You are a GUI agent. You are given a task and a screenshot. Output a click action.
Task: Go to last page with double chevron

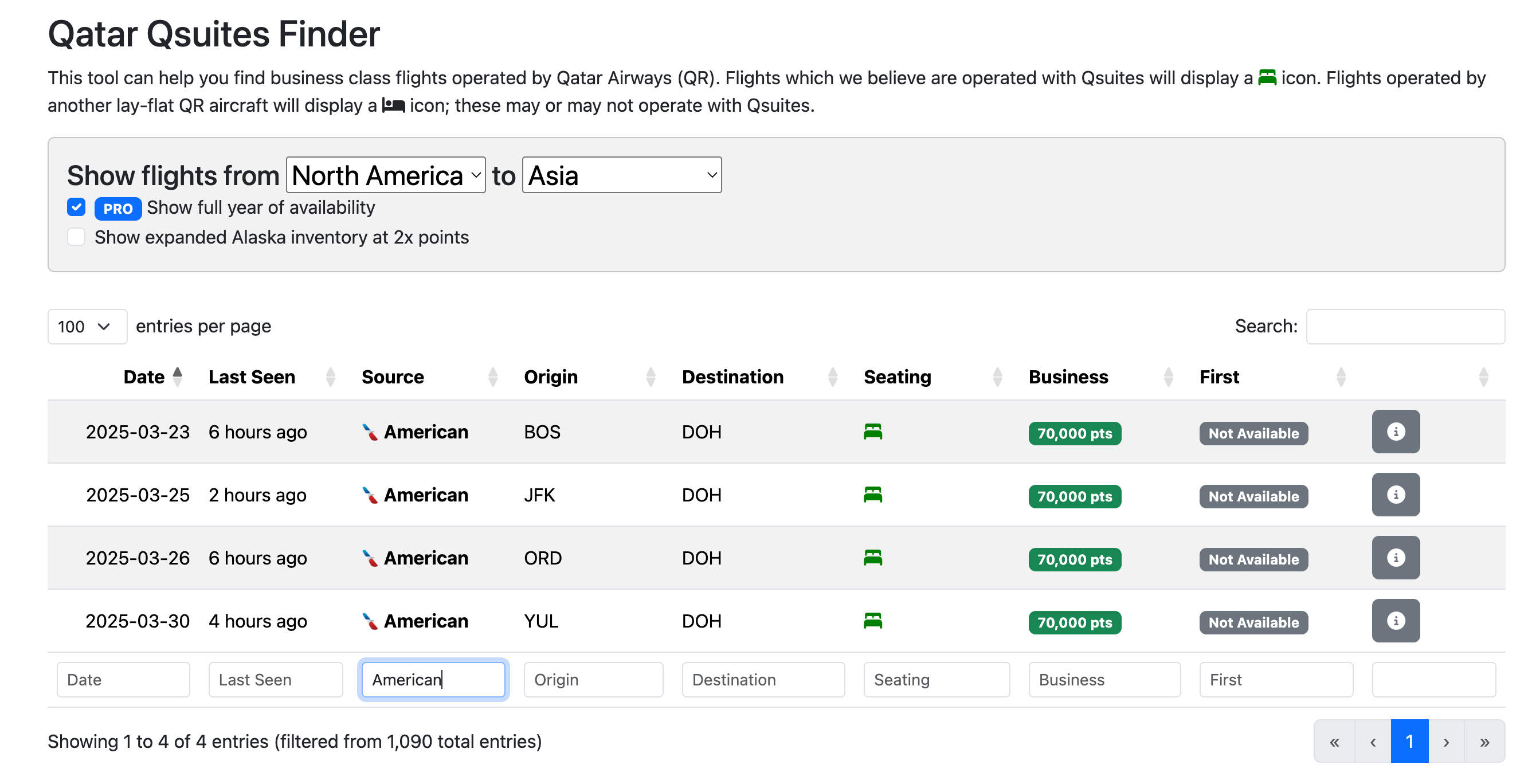click(1484, 741)
